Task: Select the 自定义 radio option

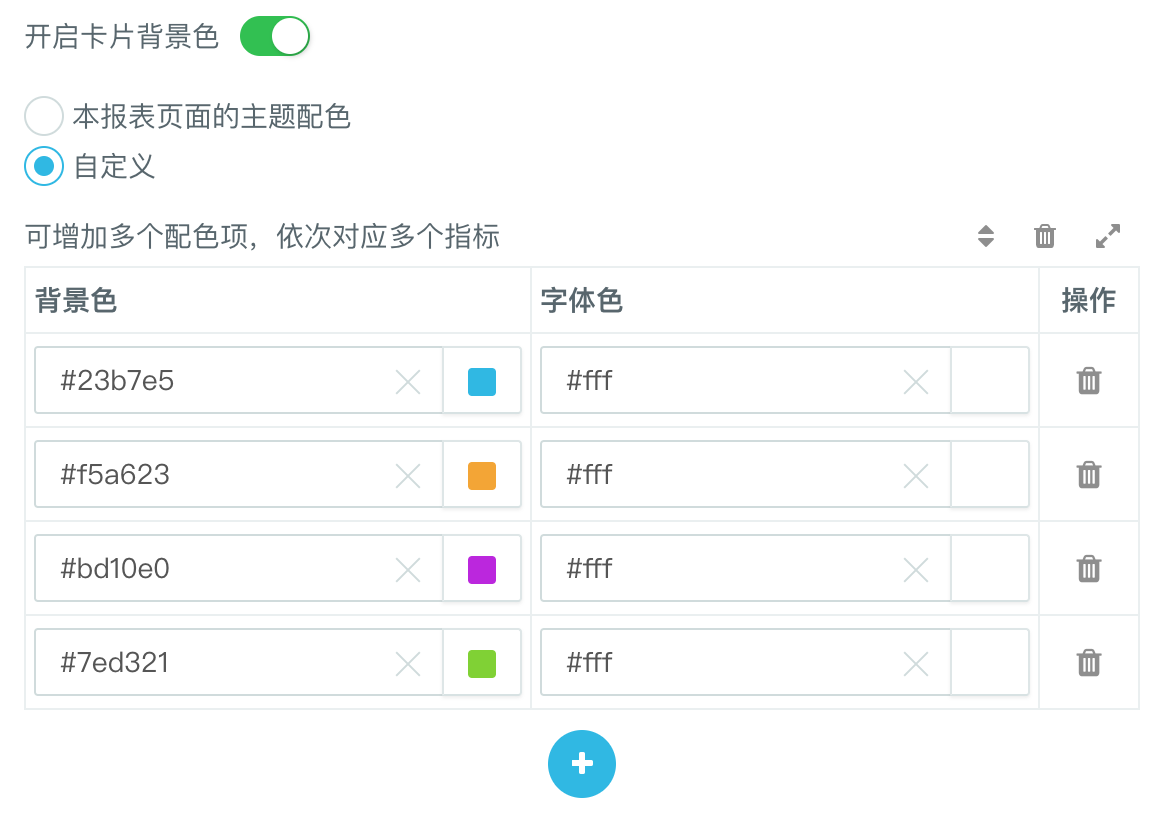Action: click(44, 165)
